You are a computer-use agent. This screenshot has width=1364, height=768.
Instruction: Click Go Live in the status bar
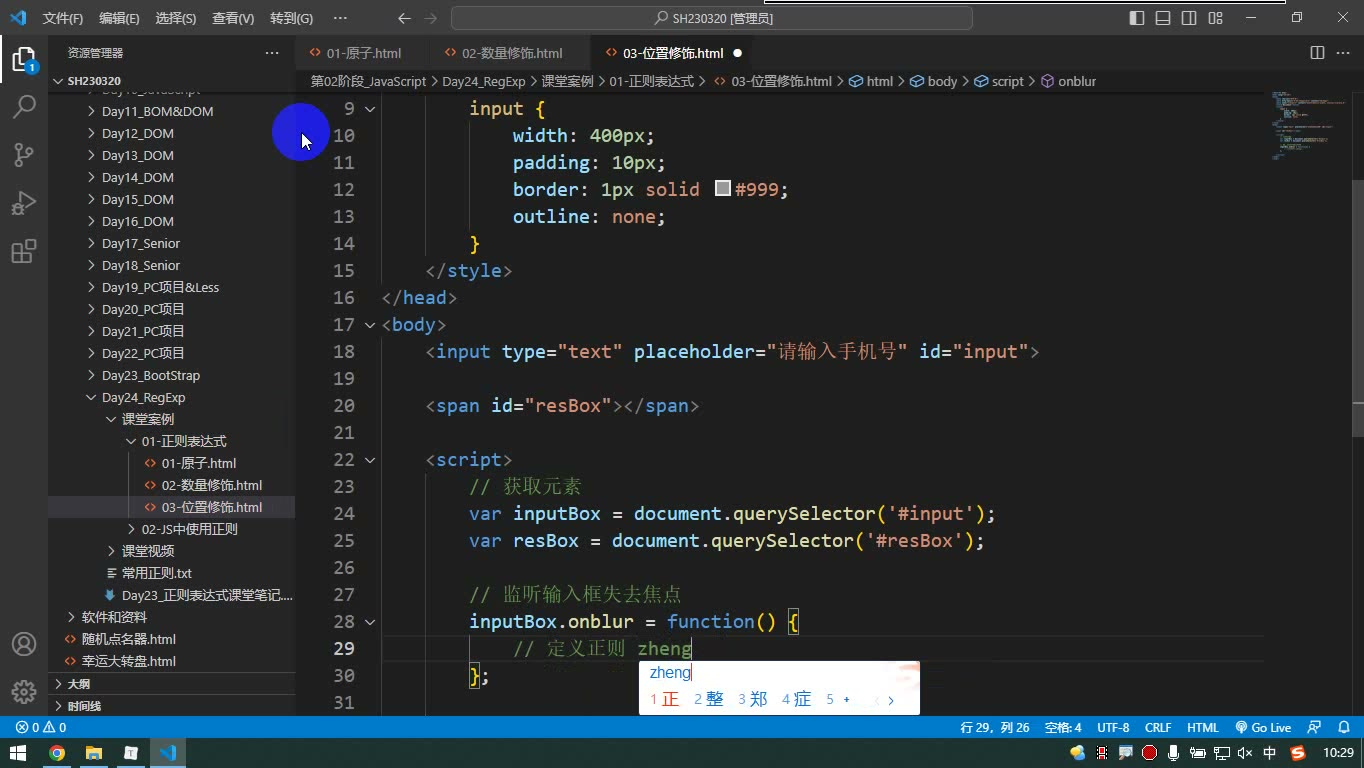[x=1263, y=727]
